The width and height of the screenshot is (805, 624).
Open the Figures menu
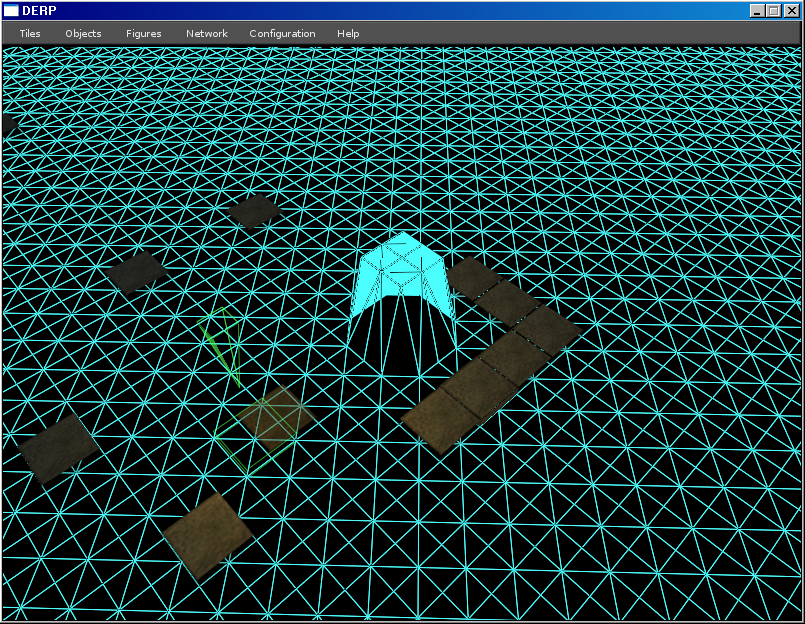click(x=144, y=33)
